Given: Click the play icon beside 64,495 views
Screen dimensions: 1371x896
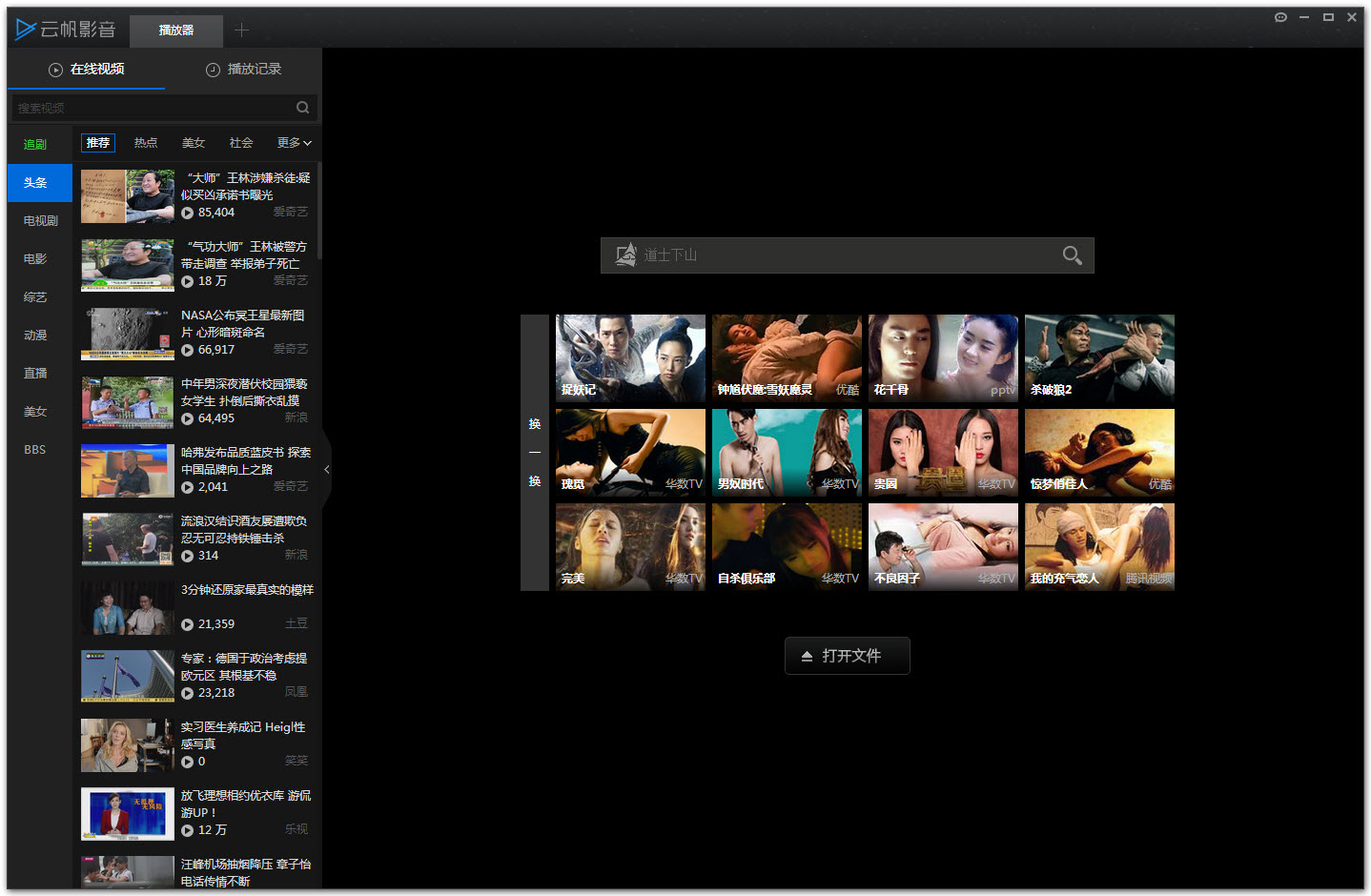Looking at the screenshot, I should tap(188, 418).
